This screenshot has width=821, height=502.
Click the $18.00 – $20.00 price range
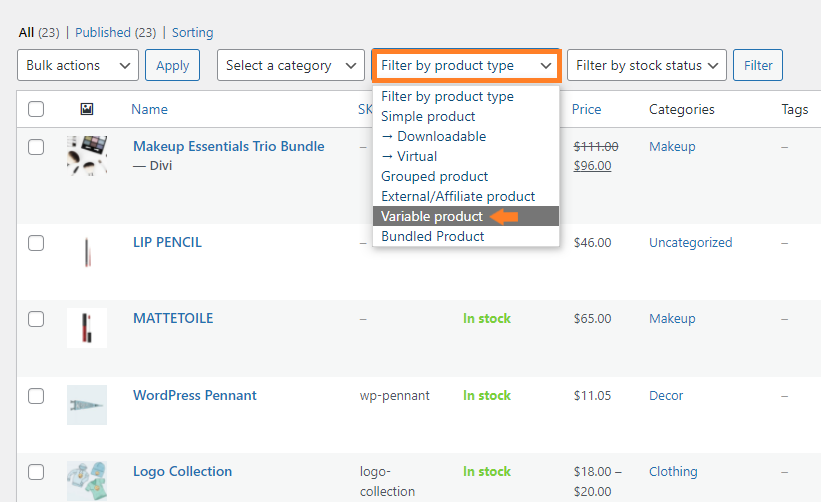pyautogui.click(x=597, y=481)
